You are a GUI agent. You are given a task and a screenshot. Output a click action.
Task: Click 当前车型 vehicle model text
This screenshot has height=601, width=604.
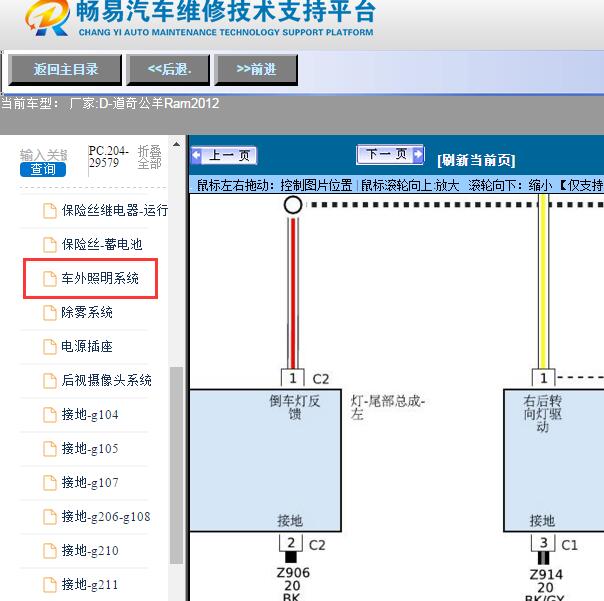[110, 103]
